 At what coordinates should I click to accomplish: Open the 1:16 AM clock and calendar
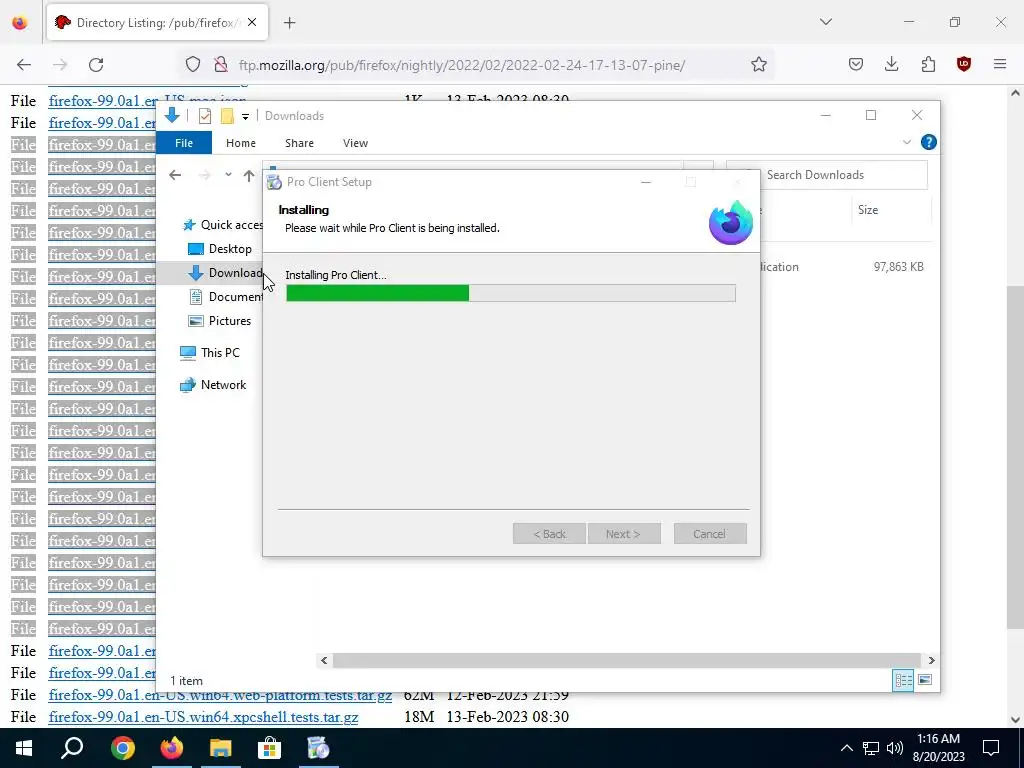coord(938,748)
